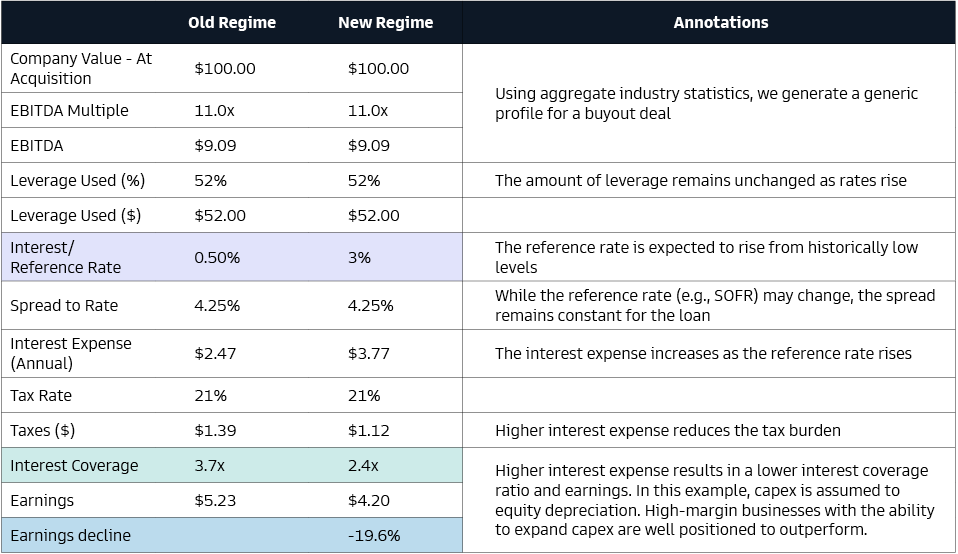Select the $3.77 interest expense value
This screenshot has height=554, width=958.
coord(369,353)
